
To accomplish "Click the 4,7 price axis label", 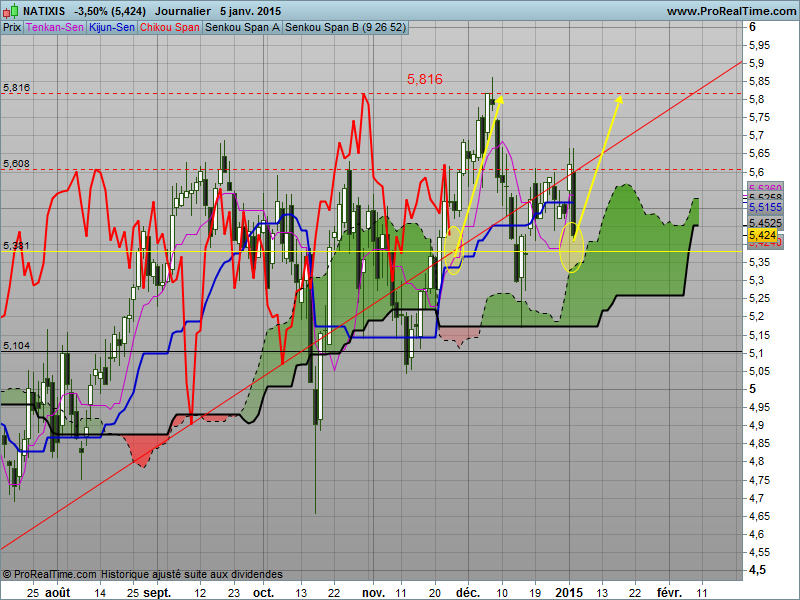I will 756,498.
